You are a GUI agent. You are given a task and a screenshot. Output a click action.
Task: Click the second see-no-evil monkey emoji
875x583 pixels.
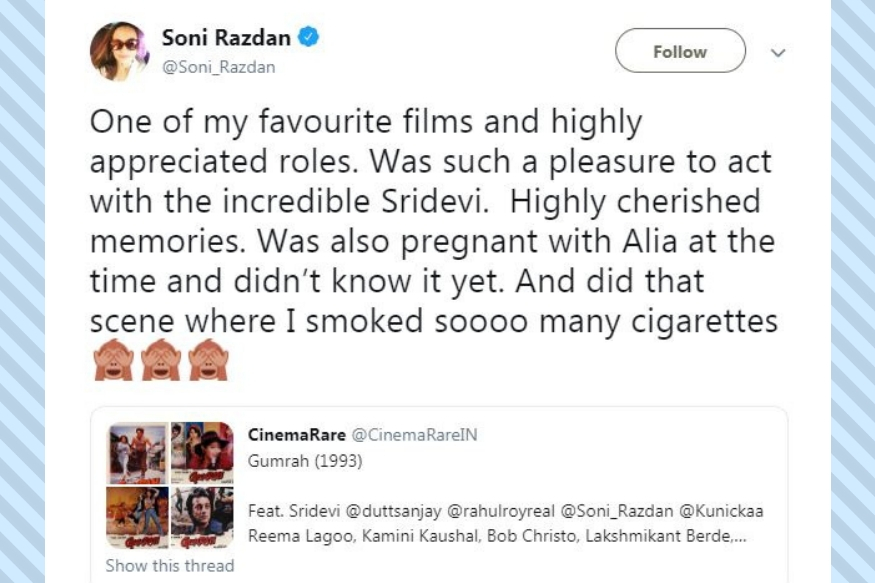[x=161, y=359]
